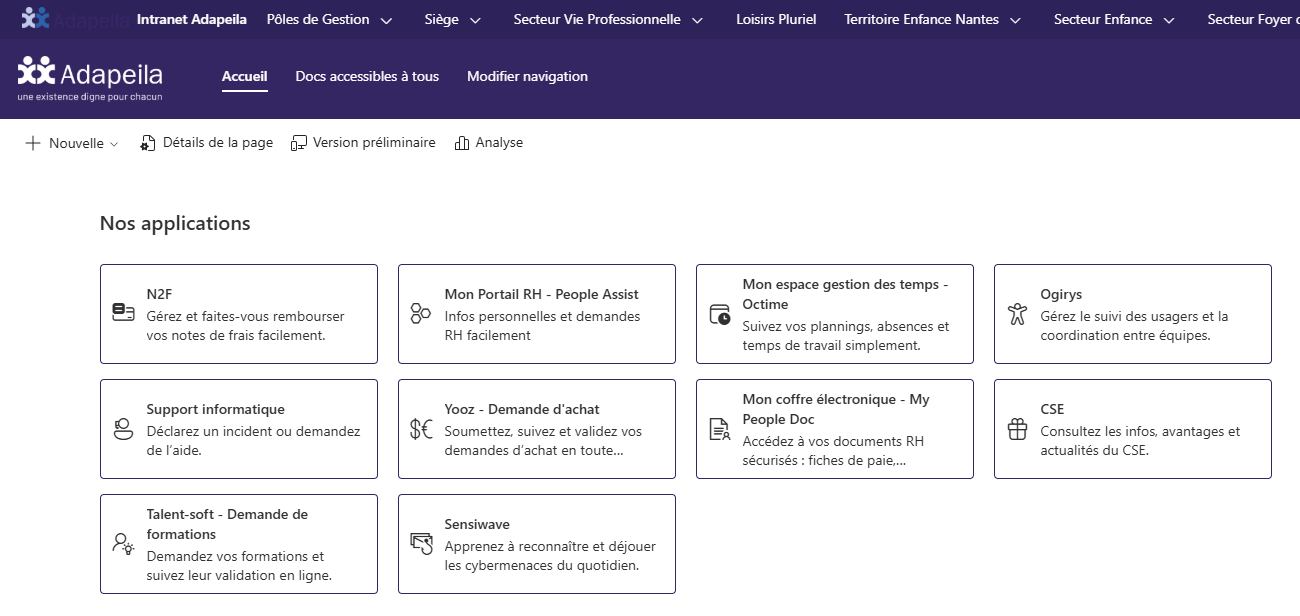The image size is (1300, 616).
Task: Open the Ogirys application title
Action: tap(1061, 294)
